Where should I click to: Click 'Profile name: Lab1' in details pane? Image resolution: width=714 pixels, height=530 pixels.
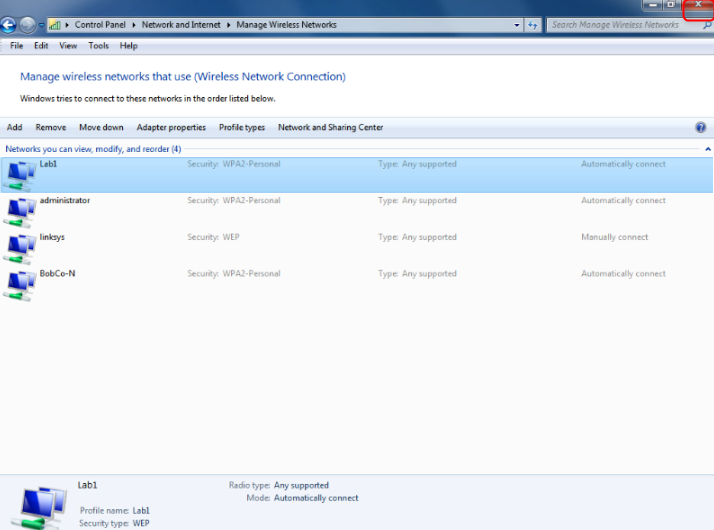pos(115,511)
